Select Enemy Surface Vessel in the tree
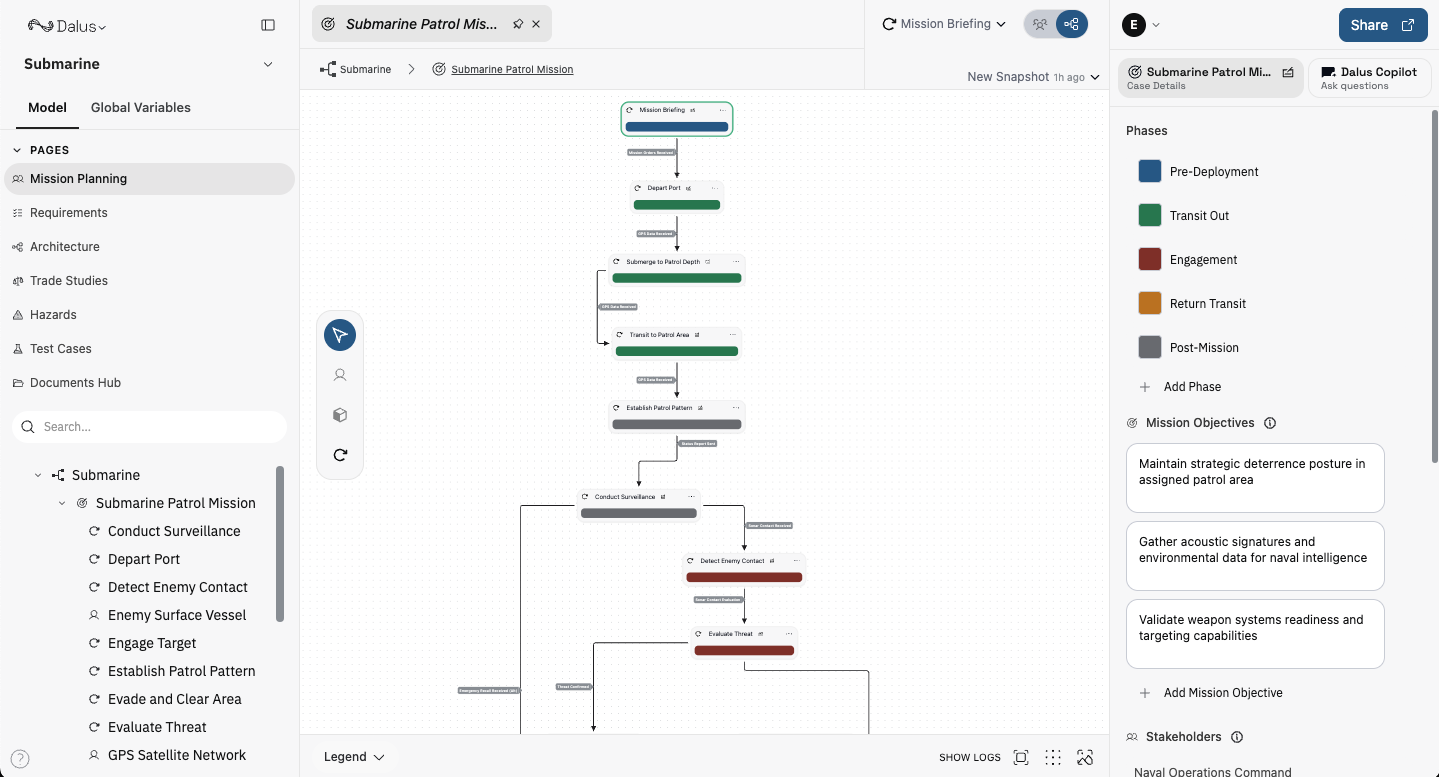The image size is (1439, 777). (x=177, y=615)
